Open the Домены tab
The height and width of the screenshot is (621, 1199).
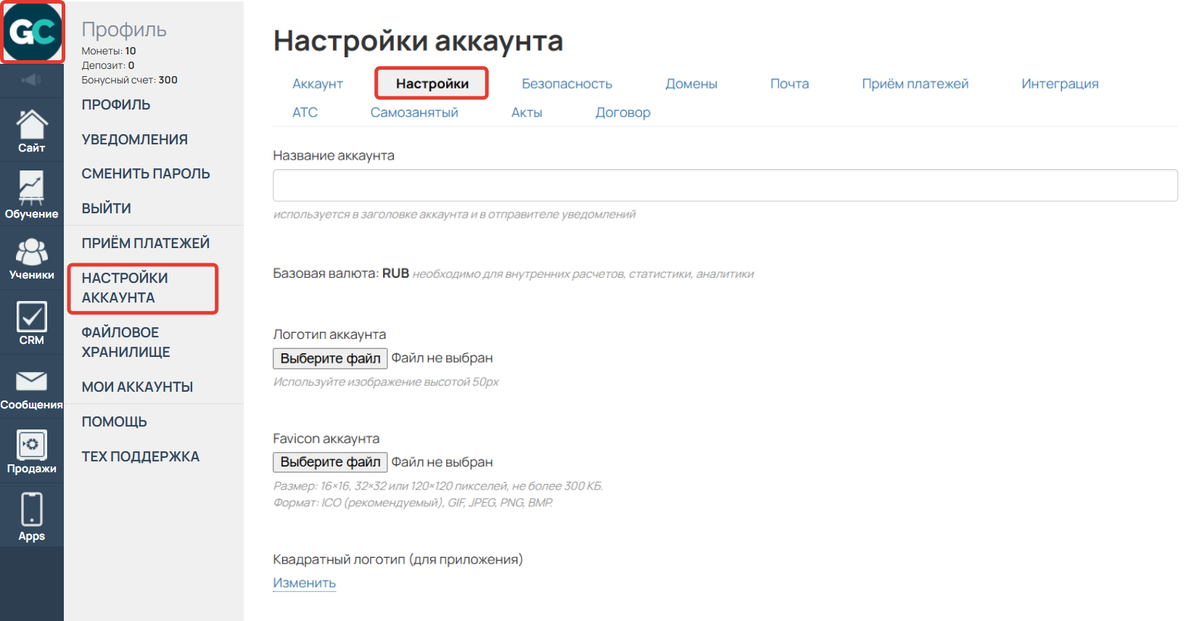tap(691, 83)
